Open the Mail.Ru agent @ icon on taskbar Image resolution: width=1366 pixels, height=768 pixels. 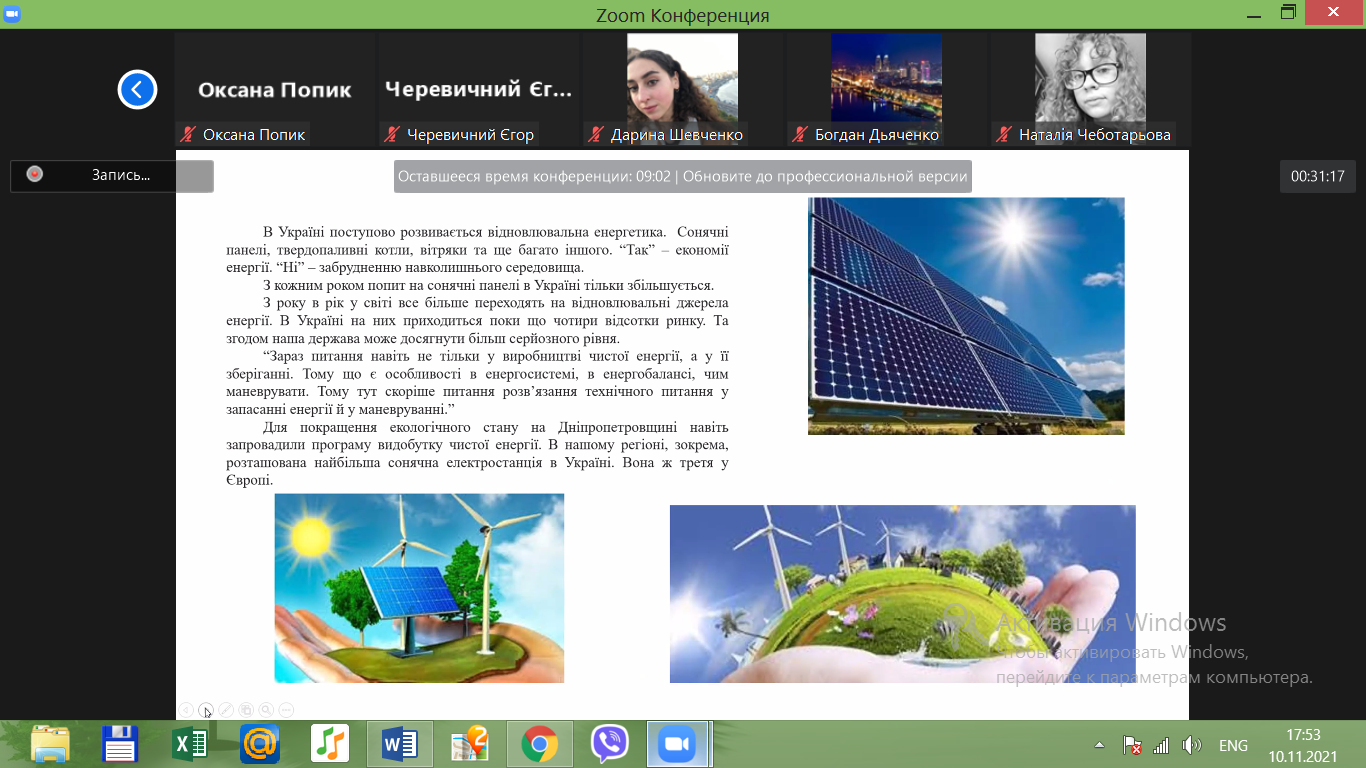point(260,744)
